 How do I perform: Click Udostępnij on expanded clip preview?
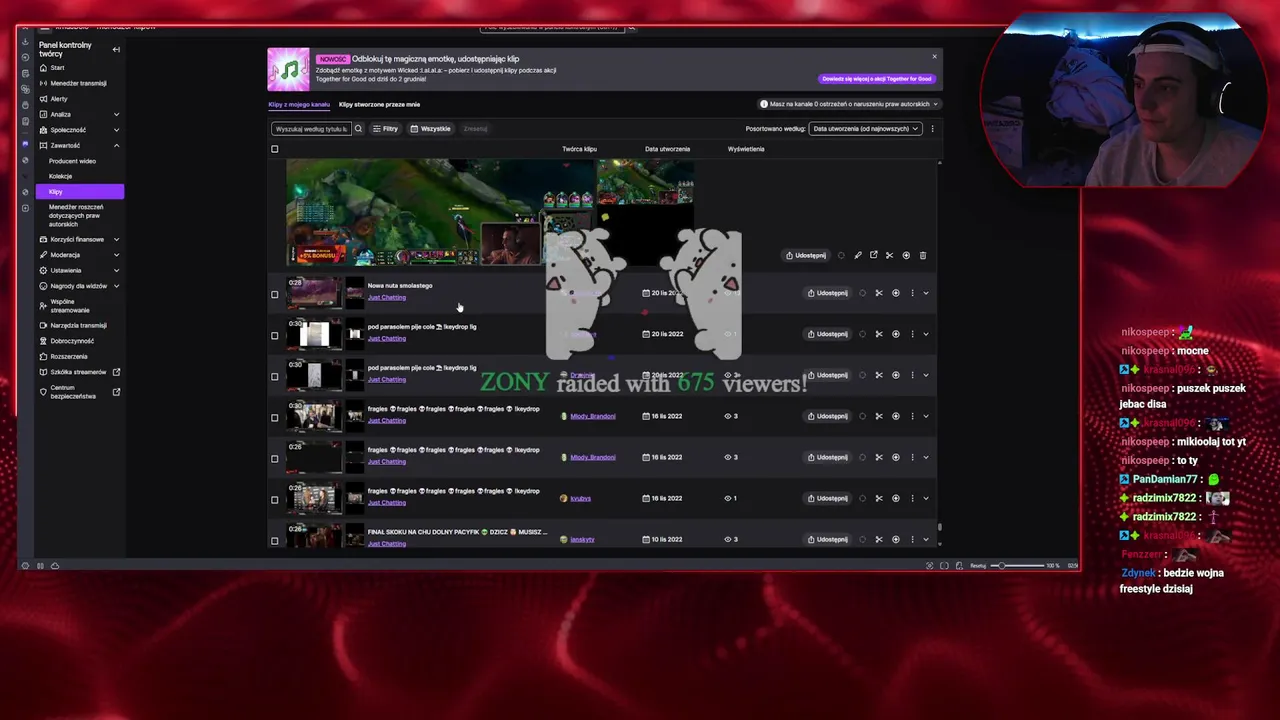pos(806,255)
